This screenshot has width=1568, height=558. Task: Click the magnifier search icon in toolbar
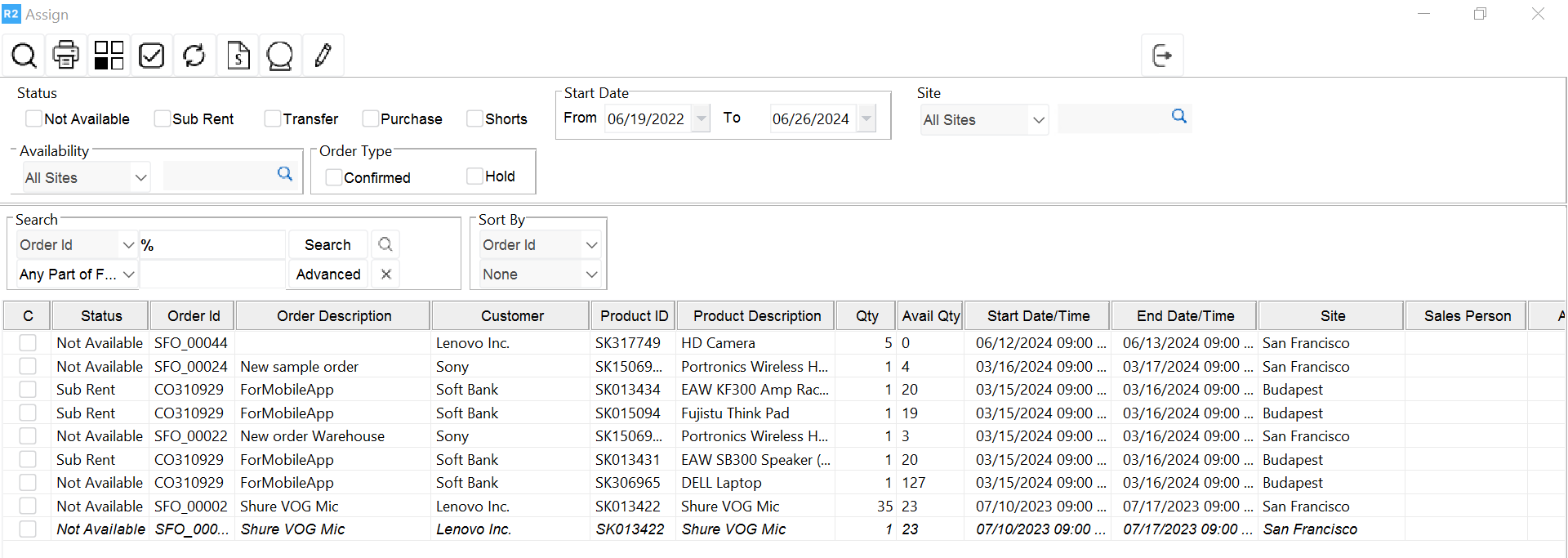coord(24,56)
